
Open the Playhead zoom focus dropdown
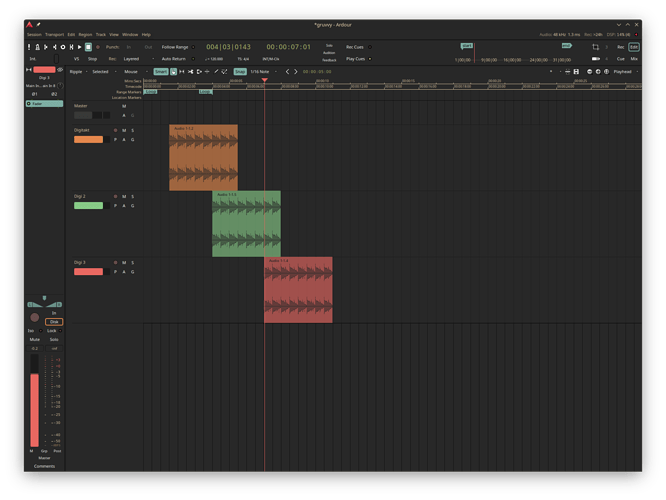click(x=625, y=72)
